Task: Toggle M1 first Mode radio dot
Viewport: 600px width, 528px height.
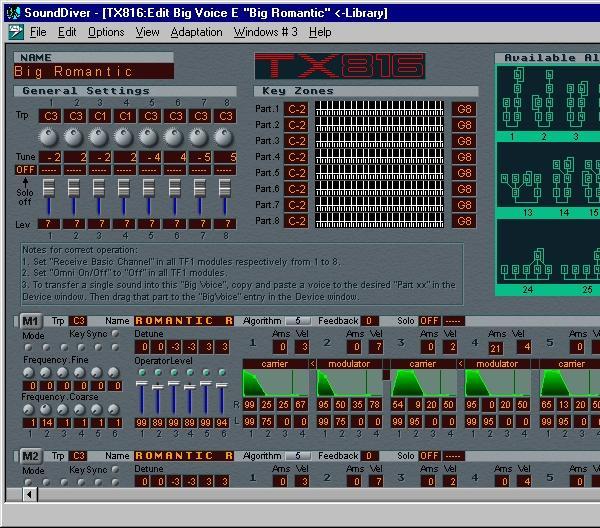Action: (28, 347)
